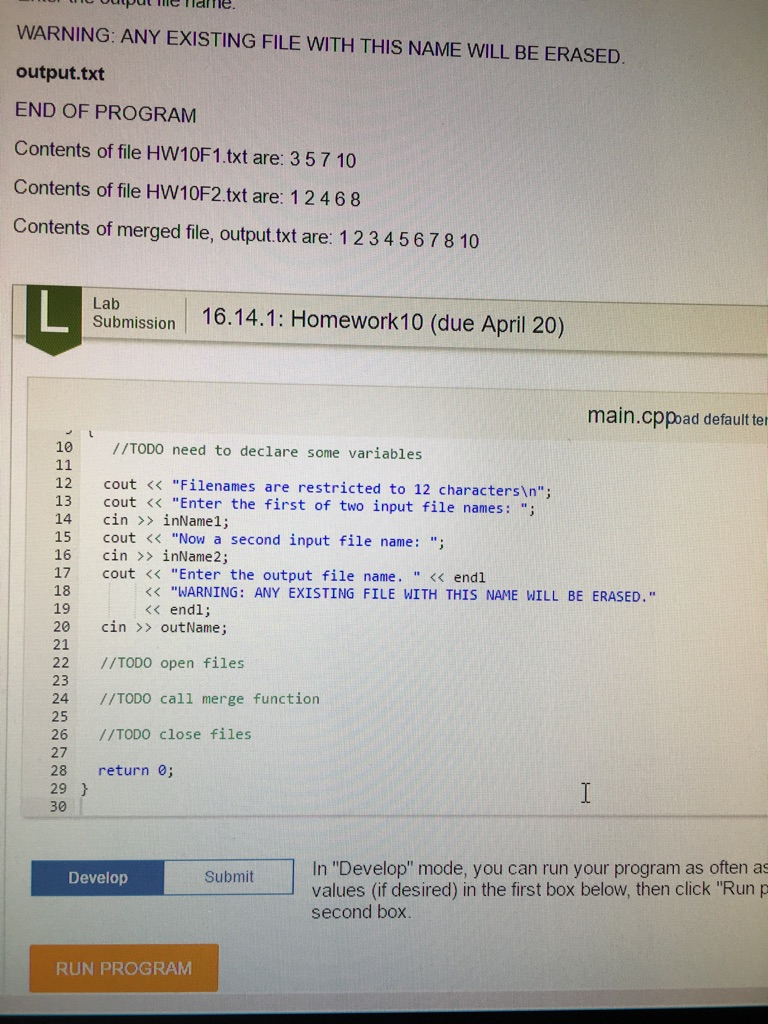Click the 'Enter the first of two' cout line
The image size is (768, 1024).
[x=319, y=505]
